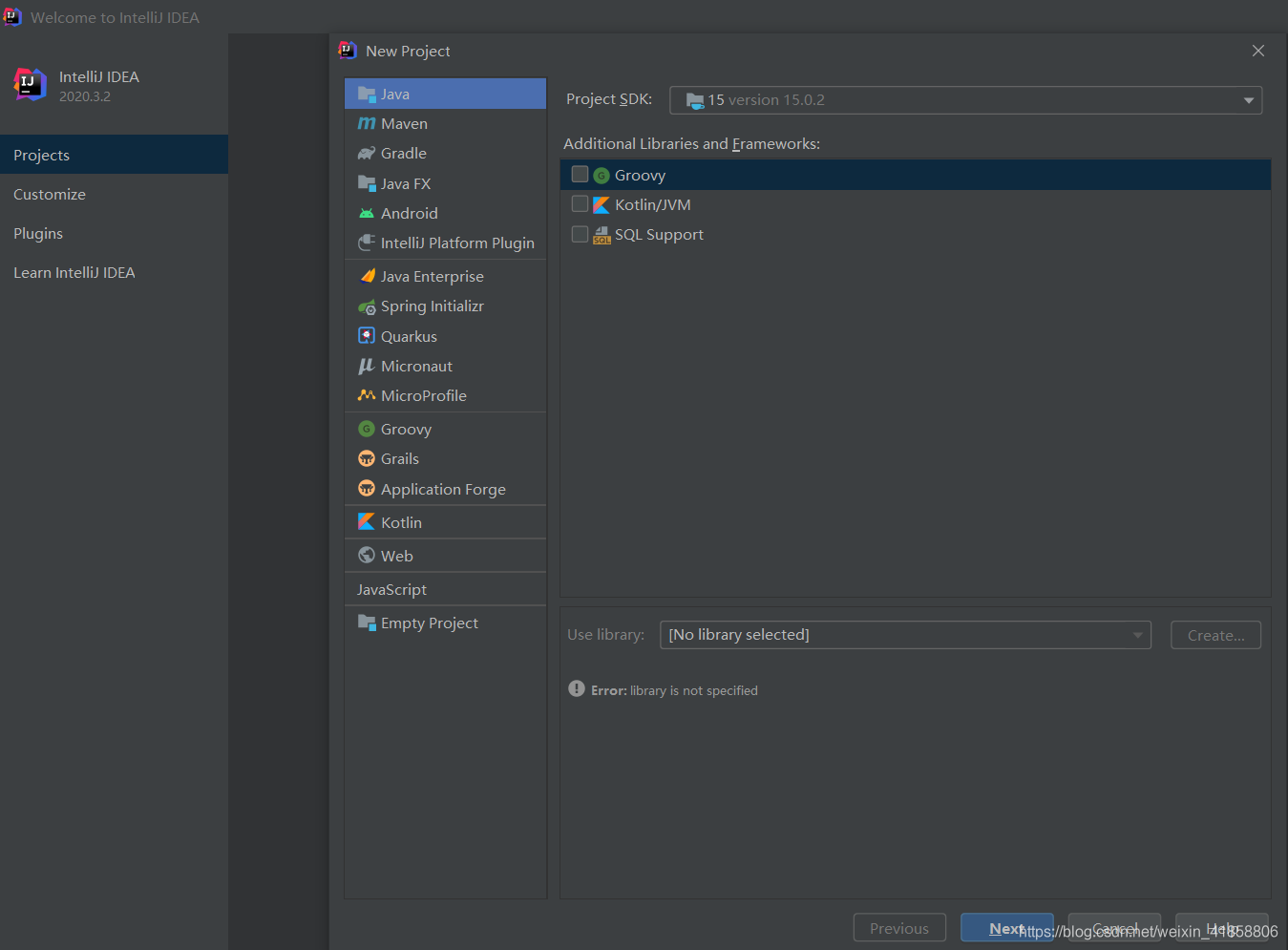Close the New Project dialog
This screenshot has height=950, width=1288.
pyautogui.click(x=1258, y=51)
